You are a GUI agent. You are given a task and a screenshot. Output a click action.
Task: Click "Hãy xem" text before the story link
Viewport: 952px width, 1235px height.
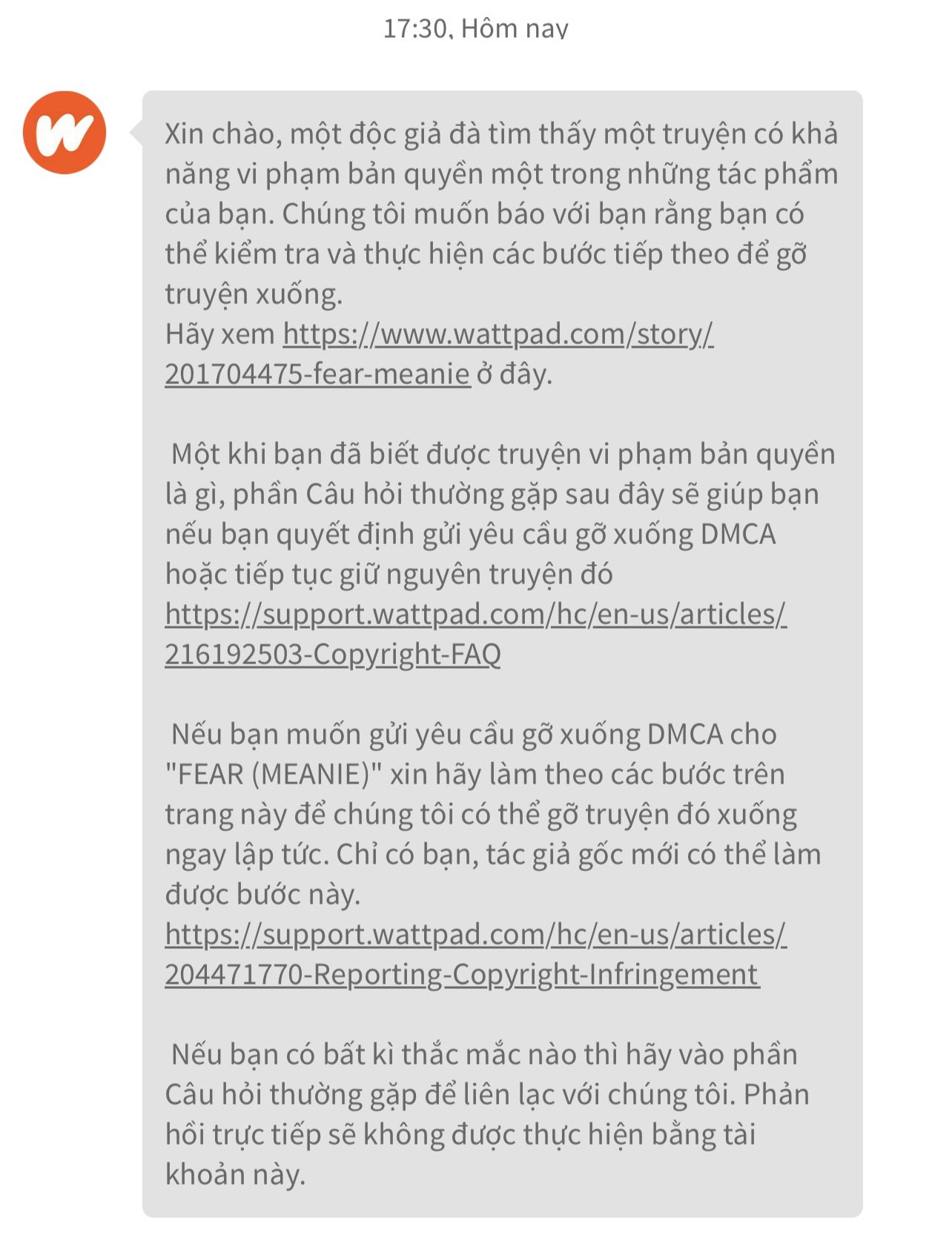click(x=219, y=334)
